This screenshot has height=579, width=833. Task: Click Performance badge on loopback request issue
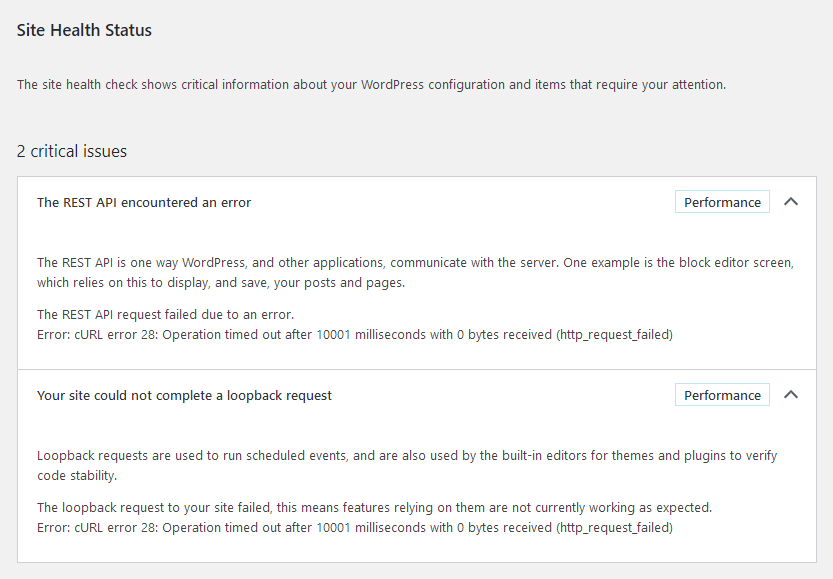pyautogui.click(x=722, y=395)
